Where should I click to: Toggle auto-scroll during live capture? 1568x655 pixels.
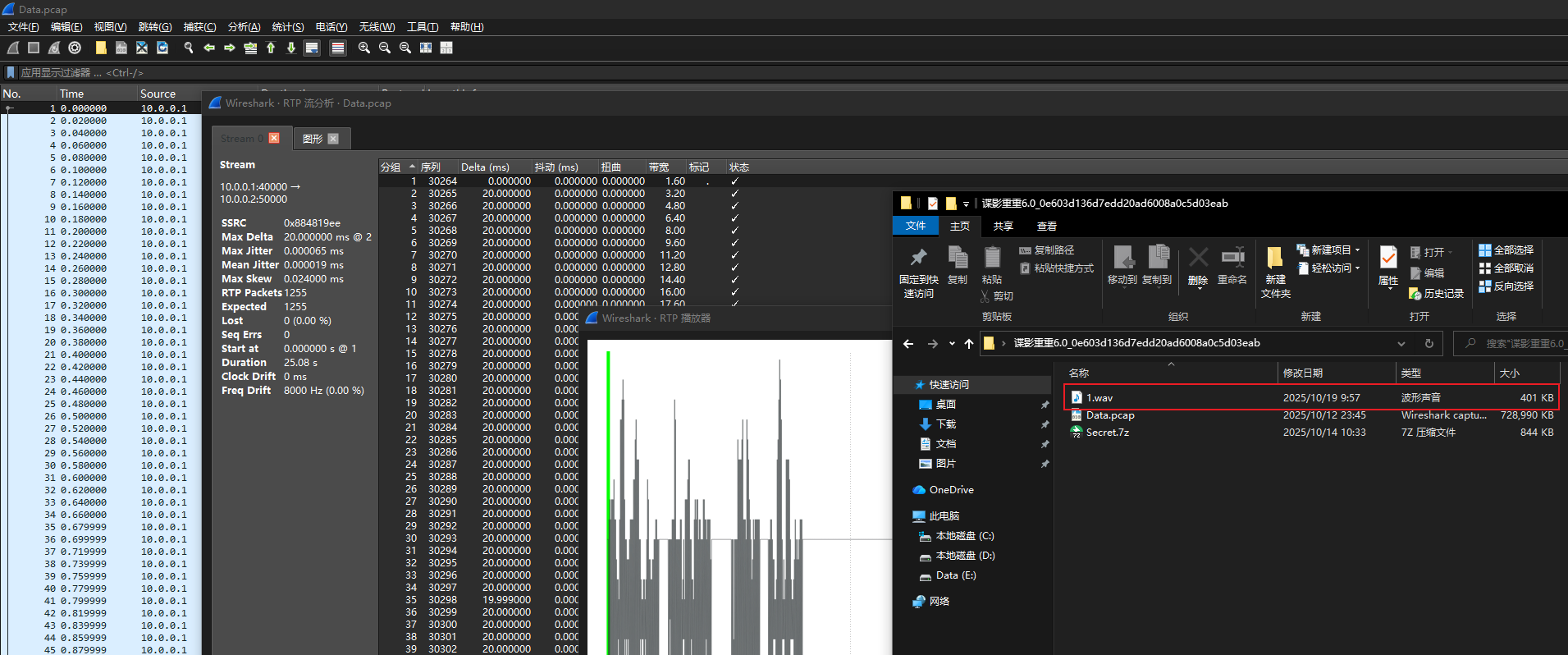point(312,48)
